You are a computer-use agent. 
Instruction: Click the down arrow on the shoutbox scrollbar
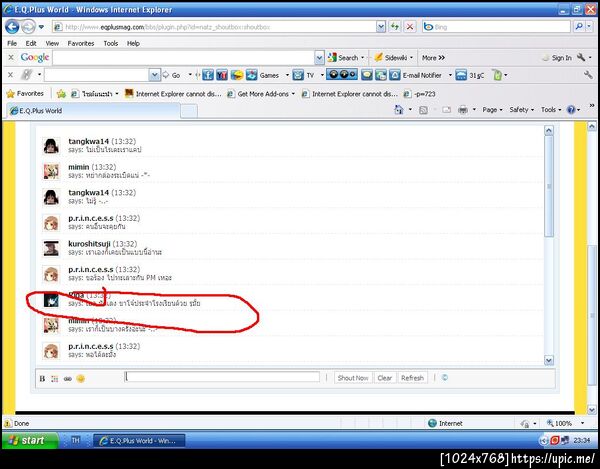tap(549, 360)
